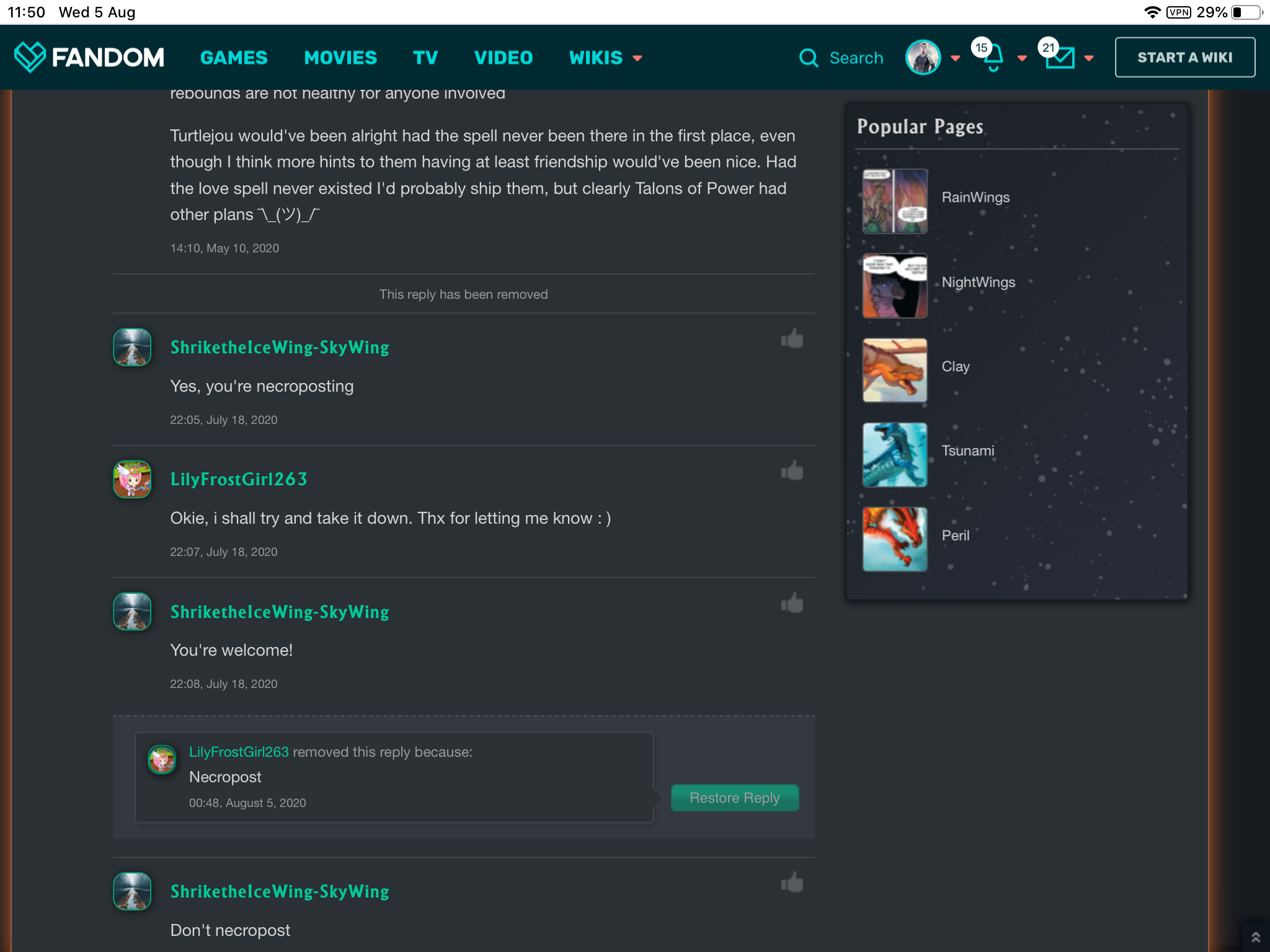
Task: Open the Games menu
Action: (234, 58)
